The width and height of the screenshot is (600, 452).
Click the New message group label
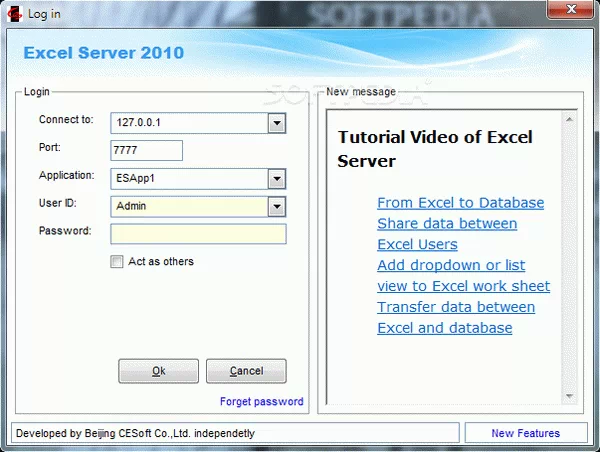coord(361,92)
